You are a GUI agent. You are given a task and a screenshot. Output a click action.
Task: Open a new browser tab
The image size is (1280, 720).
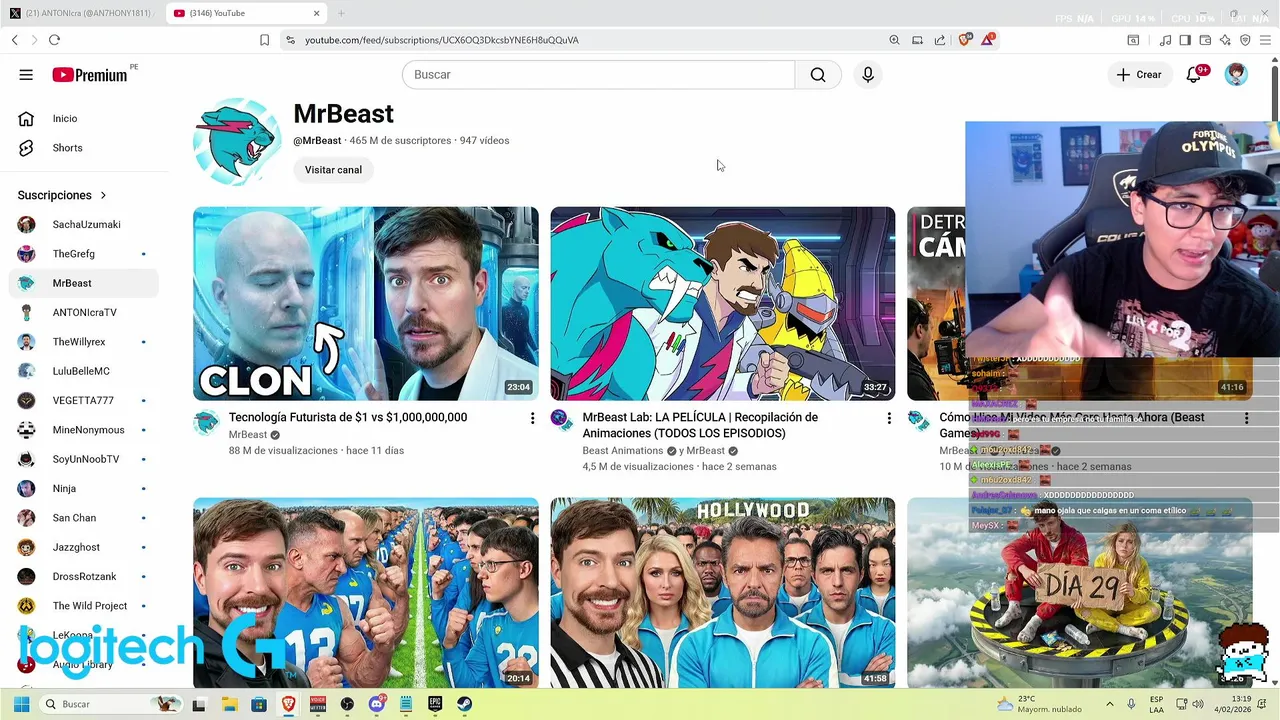pyautogui.click(x=341, y=13)
